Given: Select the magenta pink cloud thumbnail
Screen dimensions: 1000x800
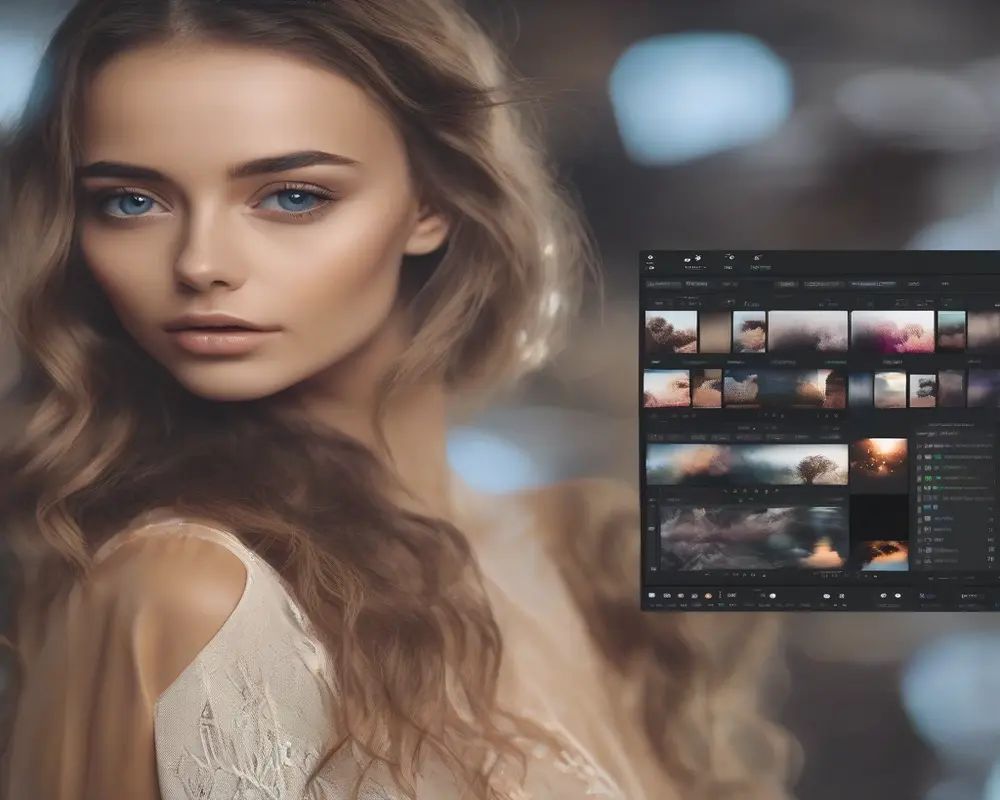Looking at the screenshot, I should (x=892, y=332).
